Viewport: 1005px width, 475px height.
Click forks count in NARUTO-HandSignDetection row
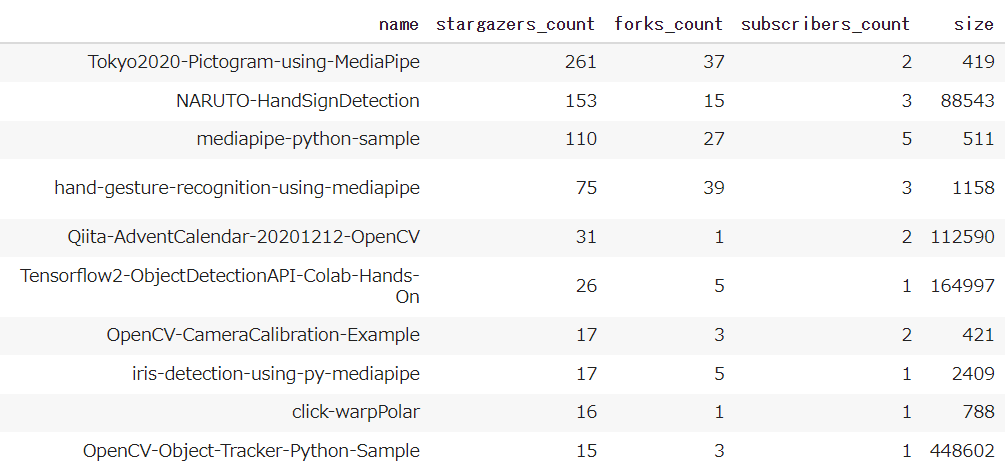tap(713, 101)
